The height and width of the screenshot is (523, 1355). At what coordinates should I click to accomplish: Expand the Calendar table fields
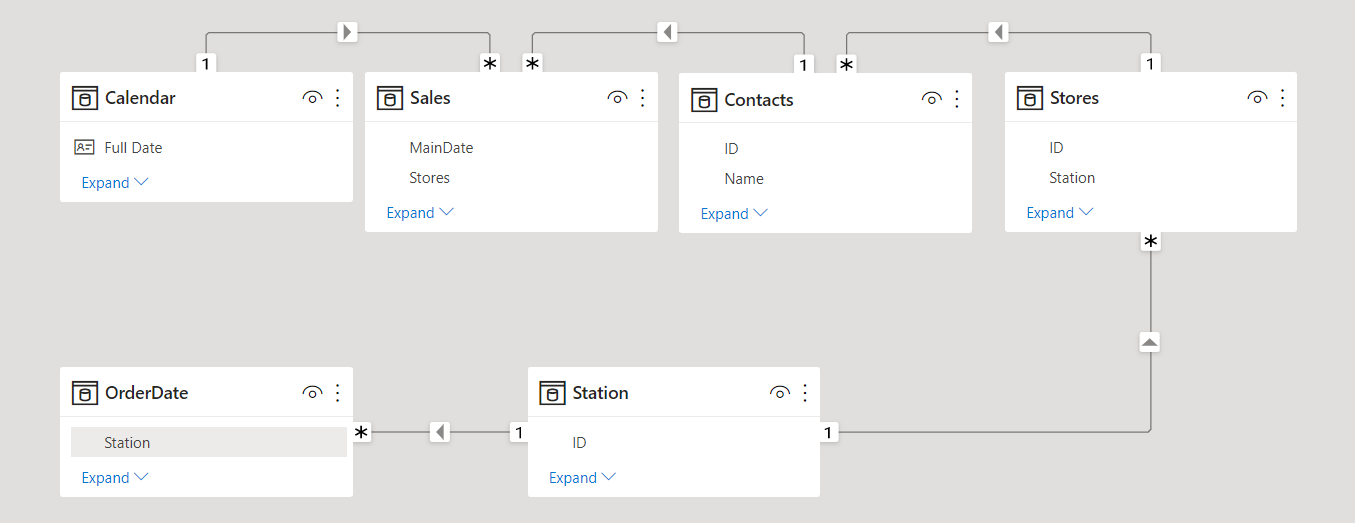(115, 183)
